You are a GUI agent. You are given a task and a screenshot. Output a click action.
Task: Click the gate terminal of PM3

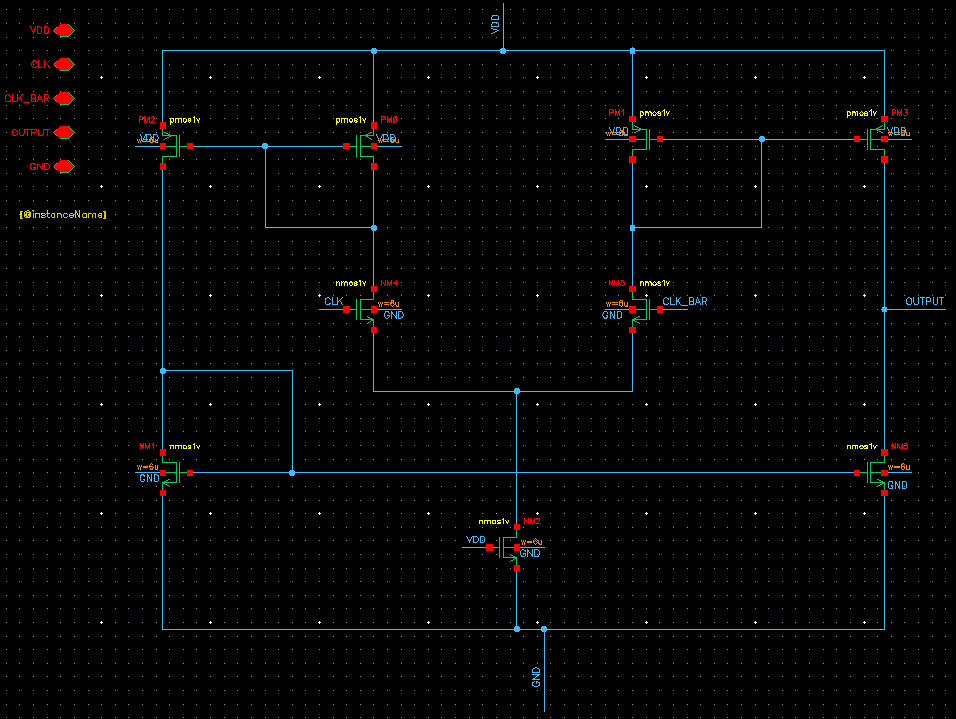(857, 139)
